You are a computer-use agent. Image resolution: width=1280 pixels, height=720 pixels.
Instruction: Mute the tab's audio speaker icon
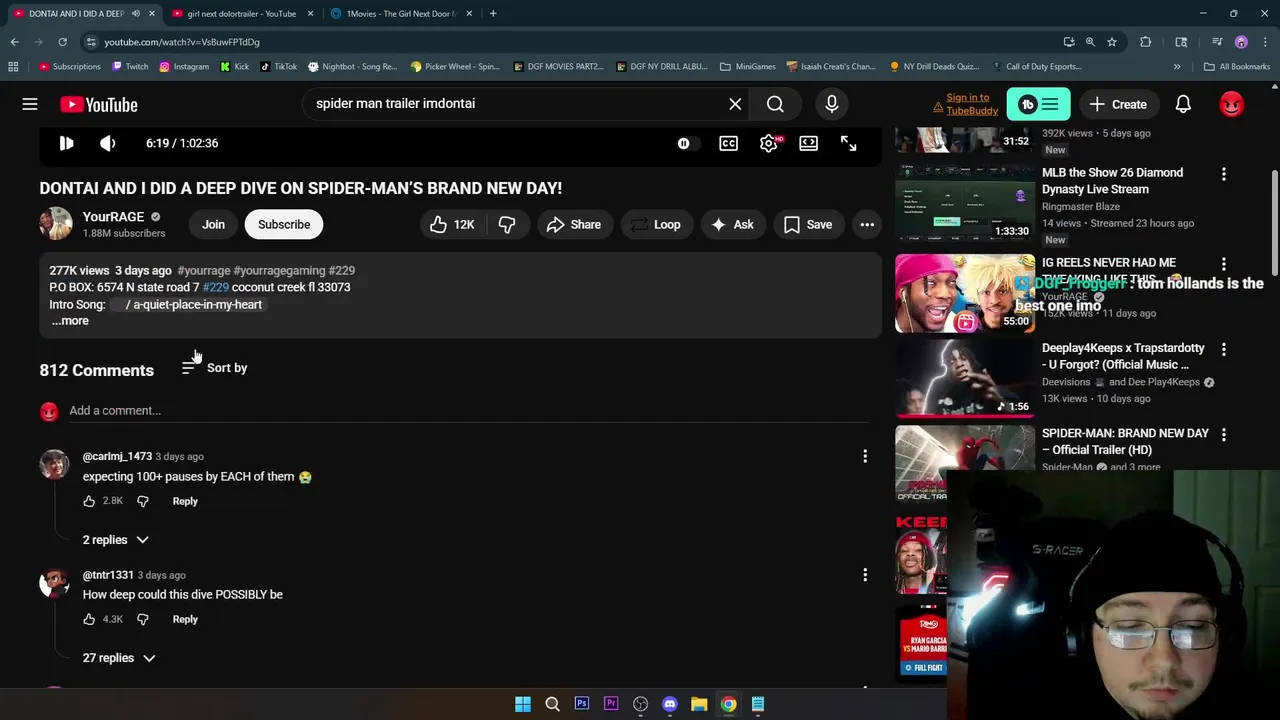(x=135, y=13)
